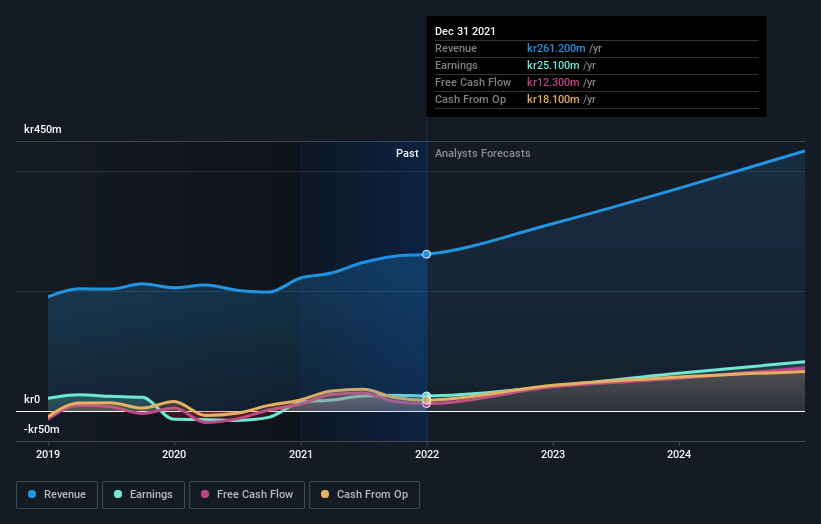Click the Revenue row label in tooltip
821x524 pixels.
click(456, 49)
